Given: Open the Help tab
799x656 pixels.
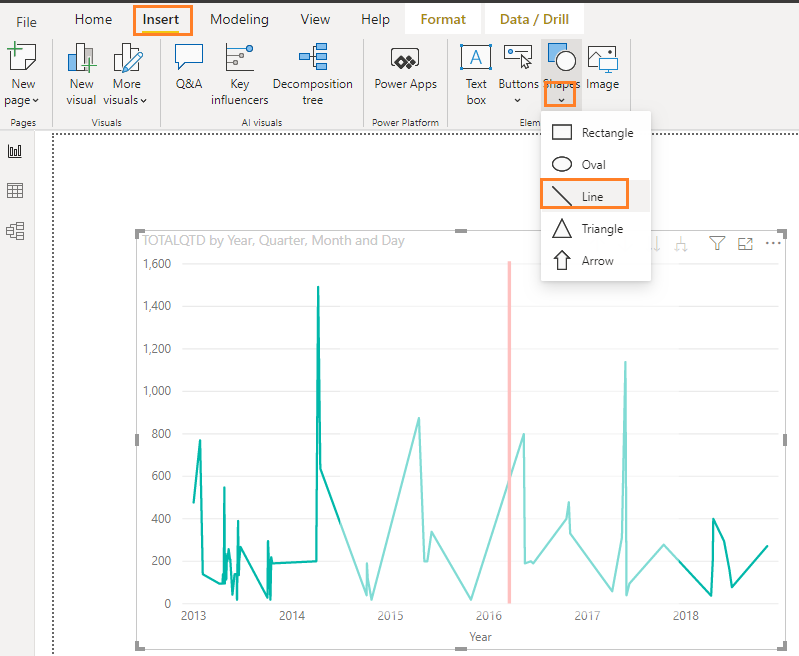Looking at the screenshot, I should click(x=376, y=19).
